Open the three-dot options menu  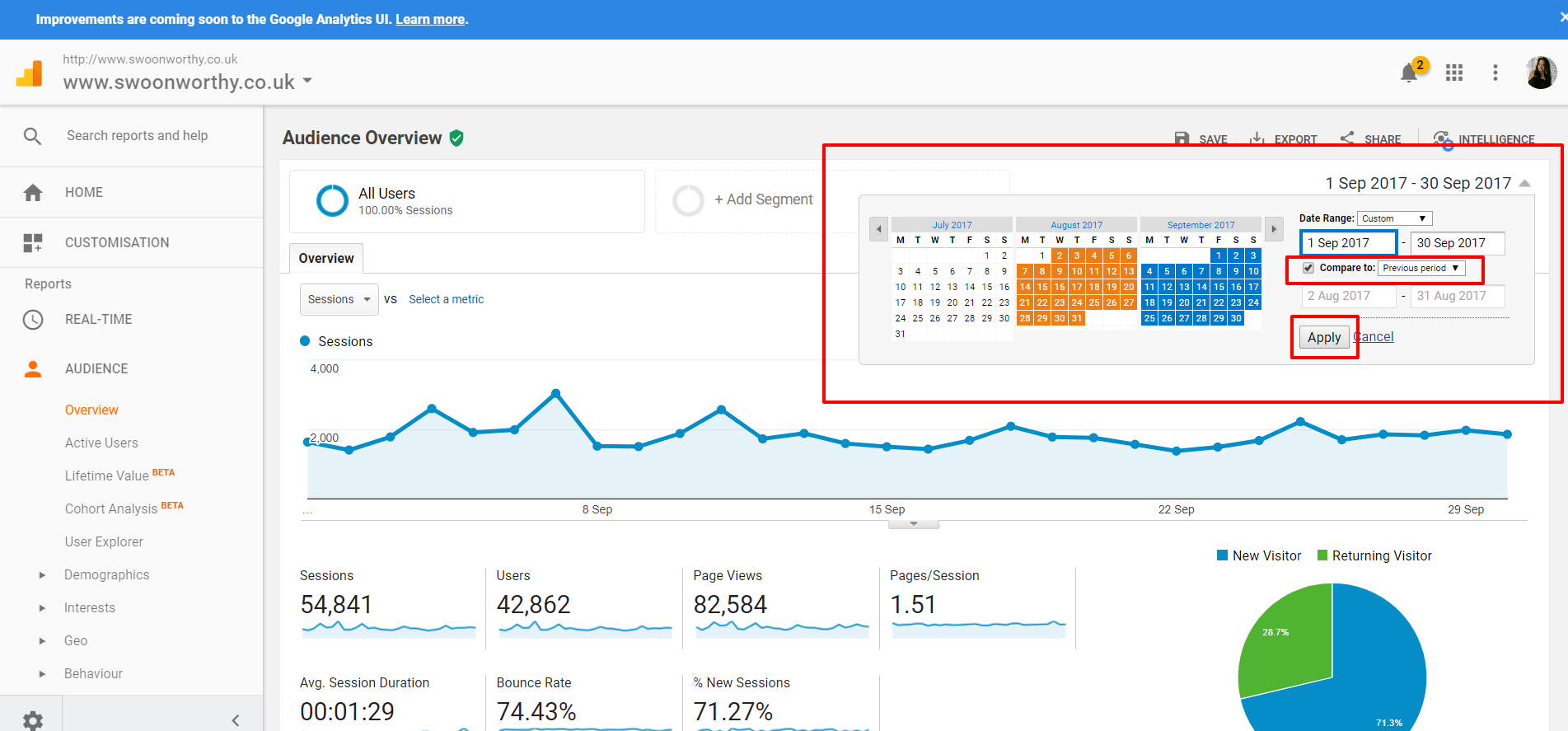(1495, 73)
